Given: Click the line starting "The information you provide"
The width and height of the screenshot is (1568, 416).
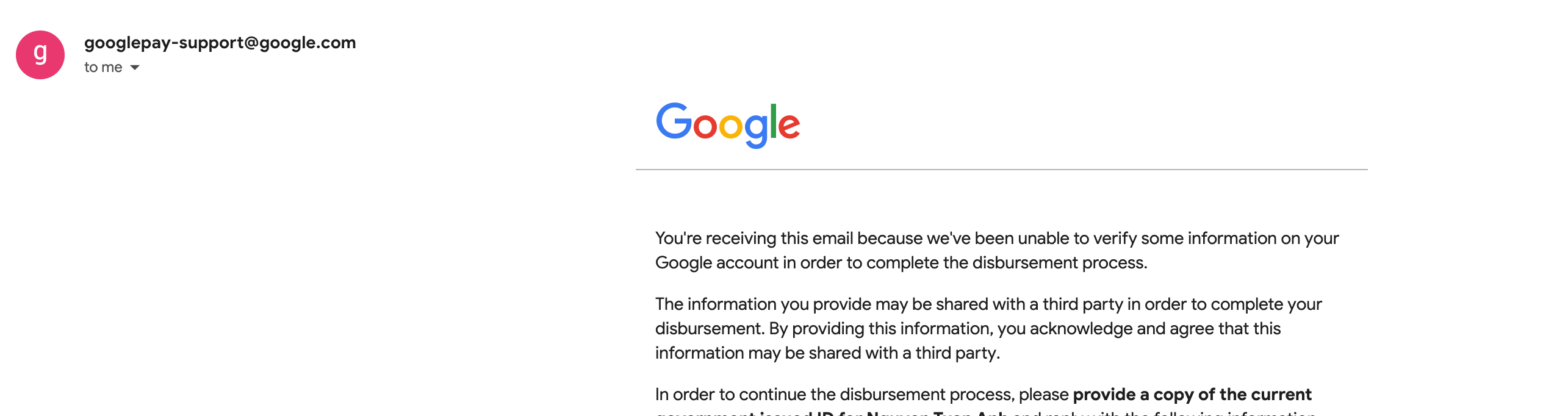Looking at the screenshot, I should point(988,304).
